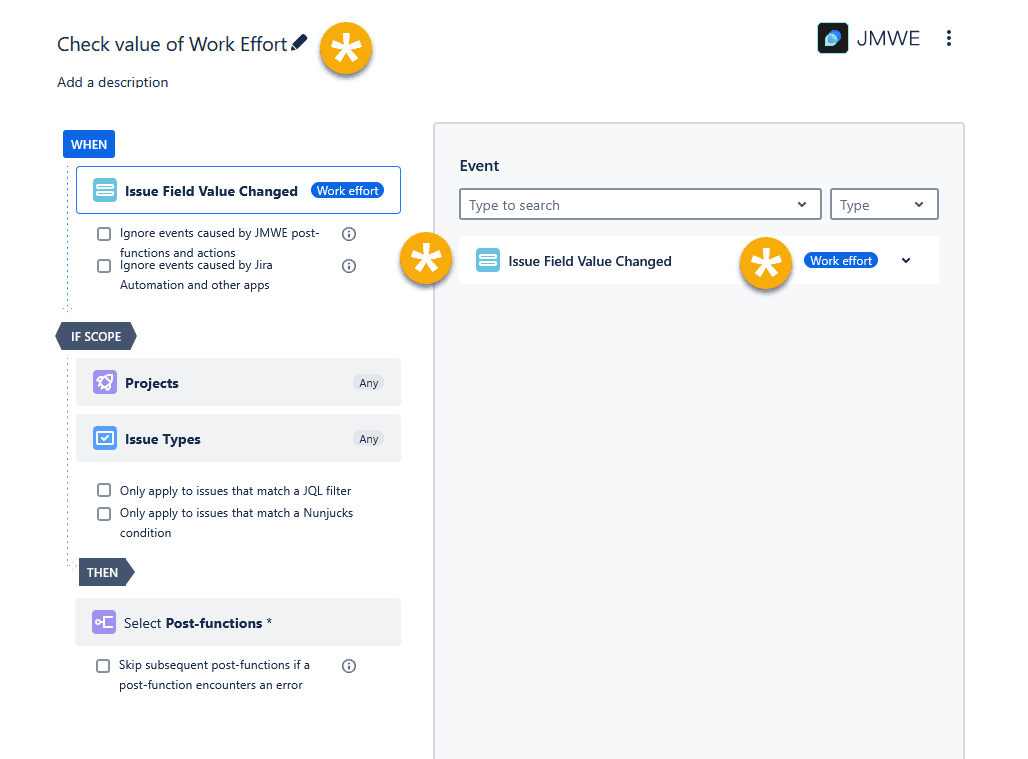
Task: Open the three-dot more options menu
Action: 948,39
